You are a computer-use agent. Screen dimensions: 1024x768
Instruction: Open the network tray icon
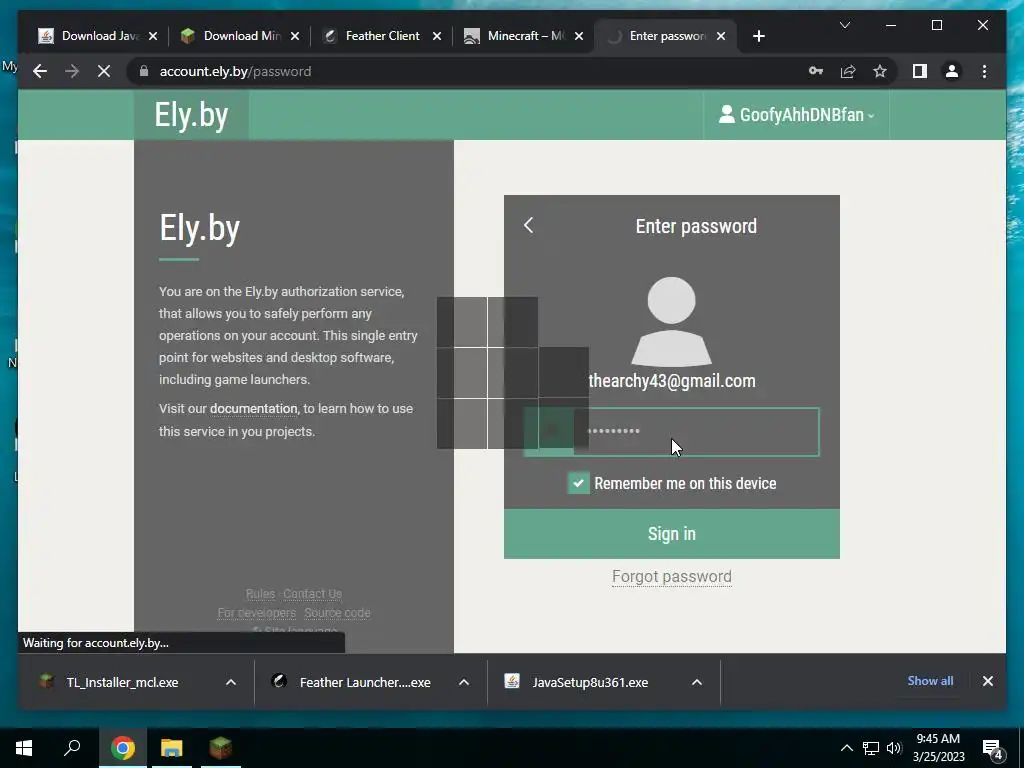[x=871, y=748]
